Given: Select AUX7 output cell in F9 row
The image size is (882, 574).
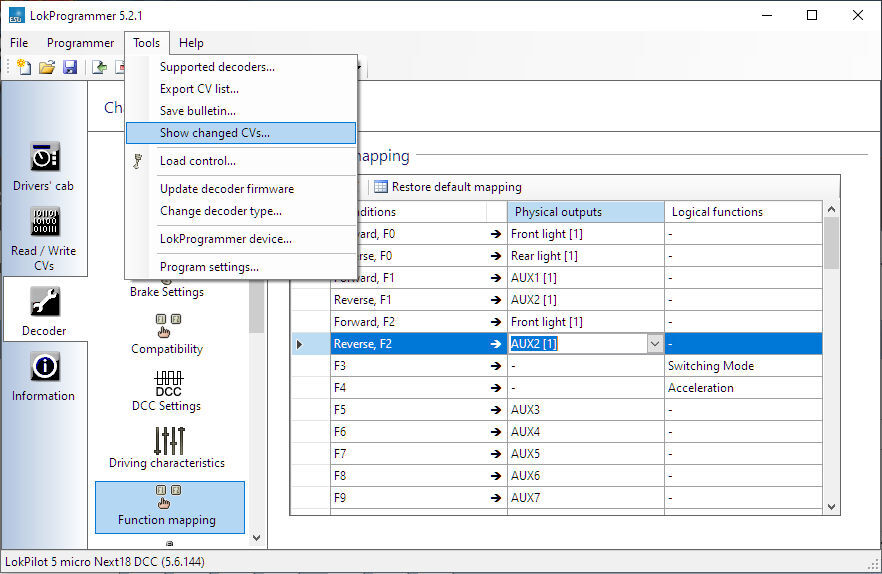Looking at the screenshot, I should tap(586, 497).
